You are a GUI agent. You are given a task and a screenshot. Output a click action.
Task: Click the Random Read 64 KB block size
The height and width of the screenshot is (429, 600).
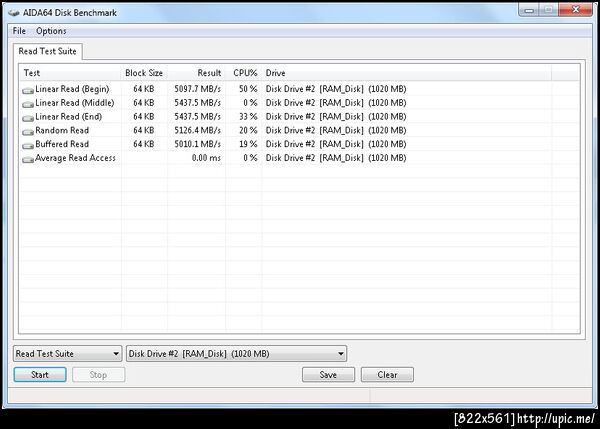click(144, 130)
